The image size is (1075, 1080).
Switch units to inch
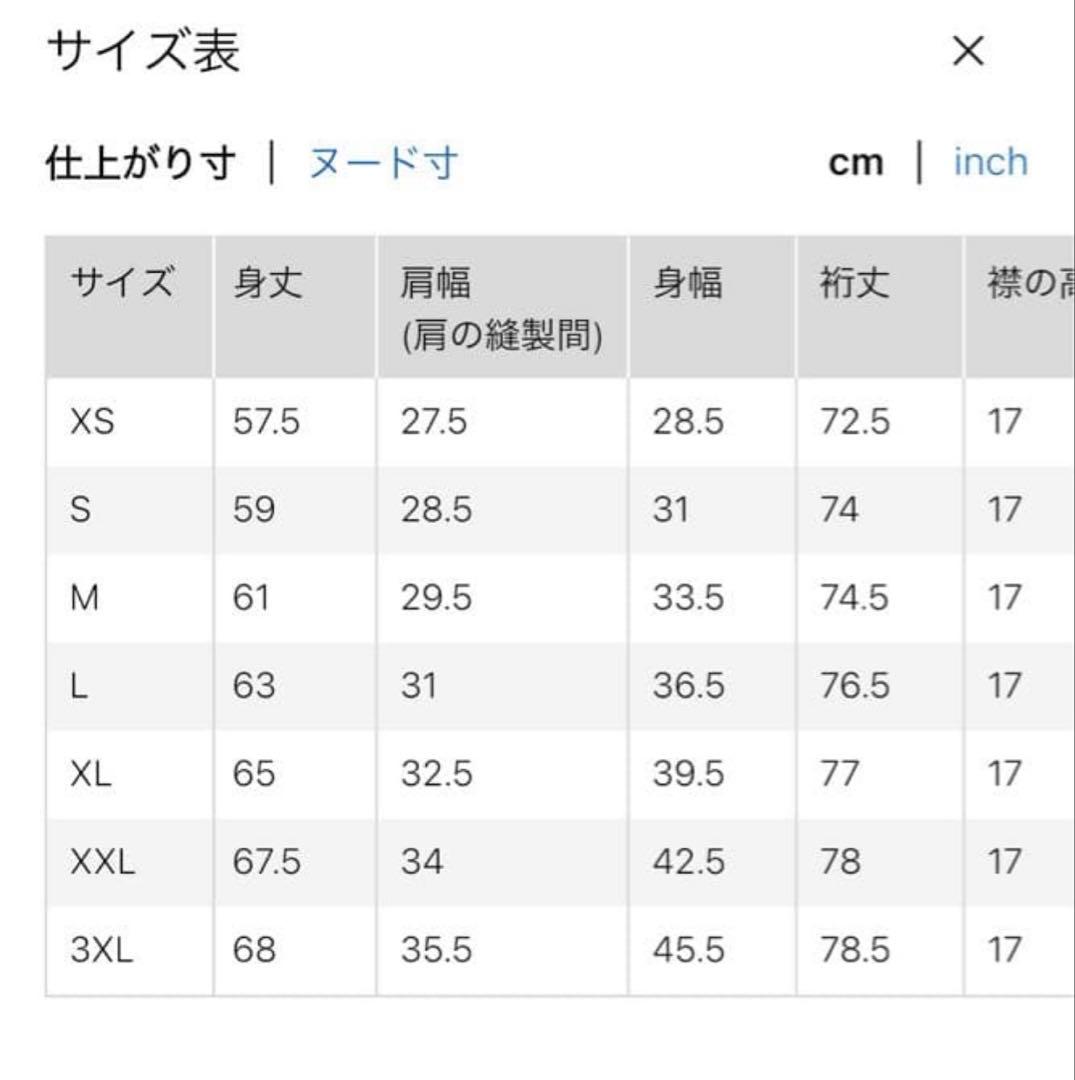pyautogui.click(x=990, y=162)
